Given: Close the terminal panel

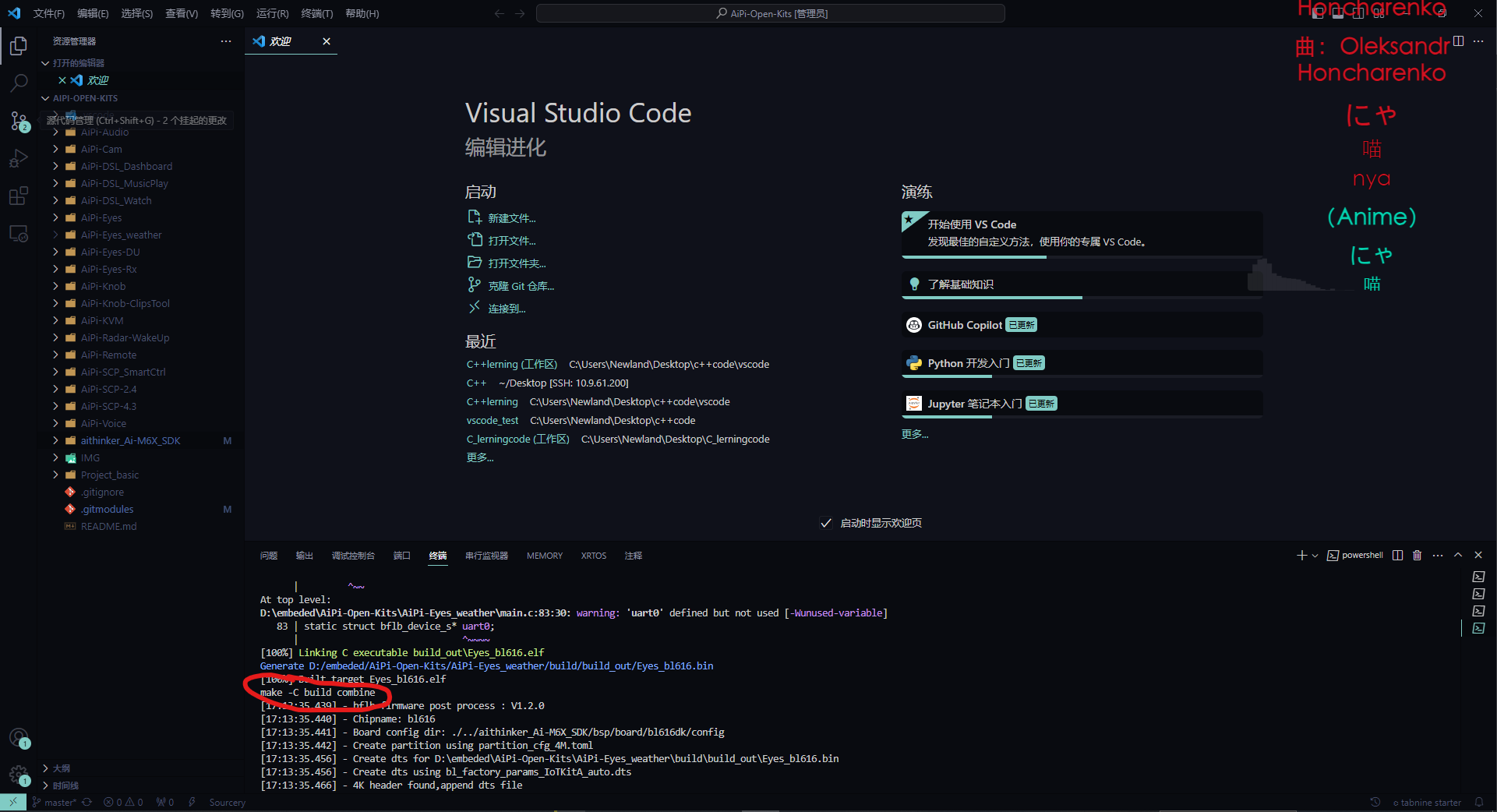Looking at the screenshot, I should tap(1478, 555).
